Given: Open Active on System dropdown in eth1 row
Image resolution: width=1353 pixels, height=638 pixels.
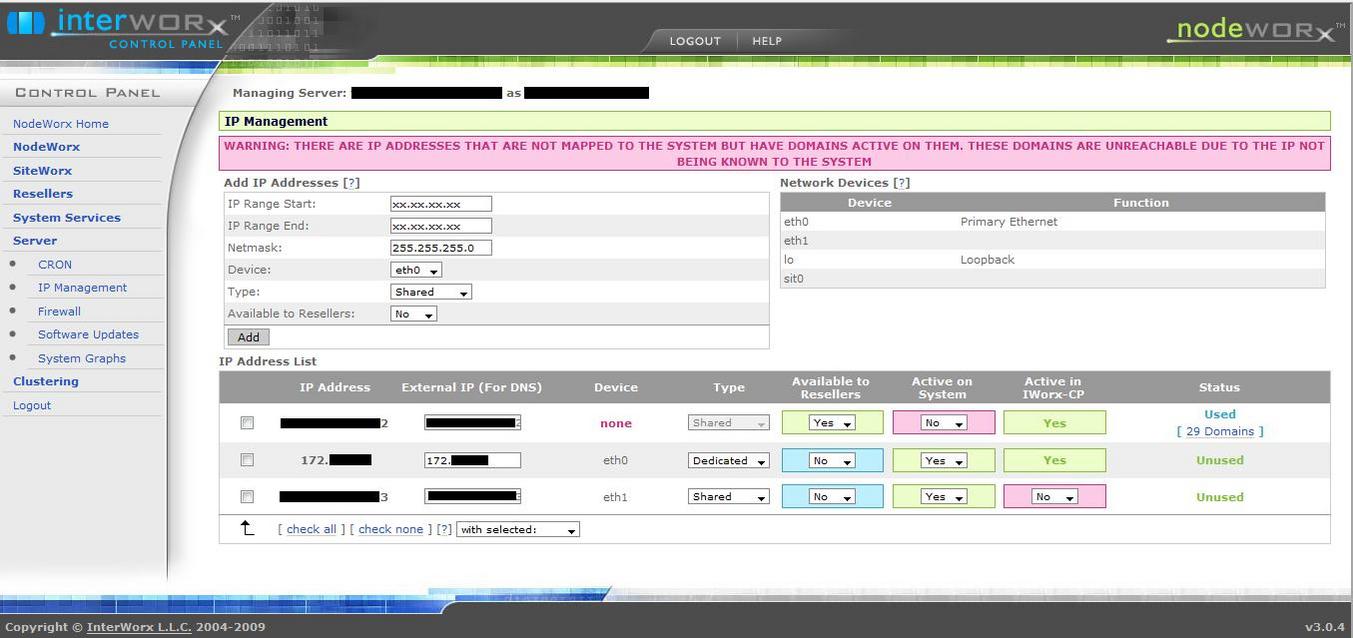Looking at the screenshot, I should coord(944,497).
